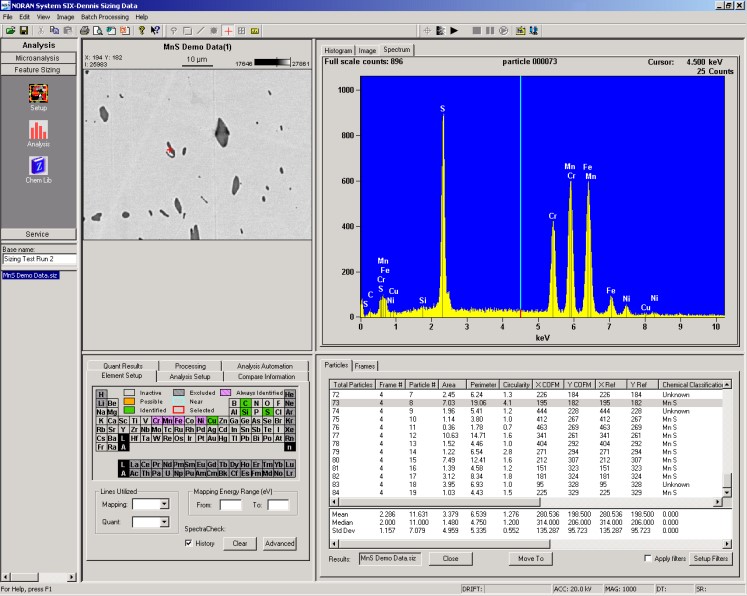
Task: Sort by the Area column header
Action: [452, 384]
